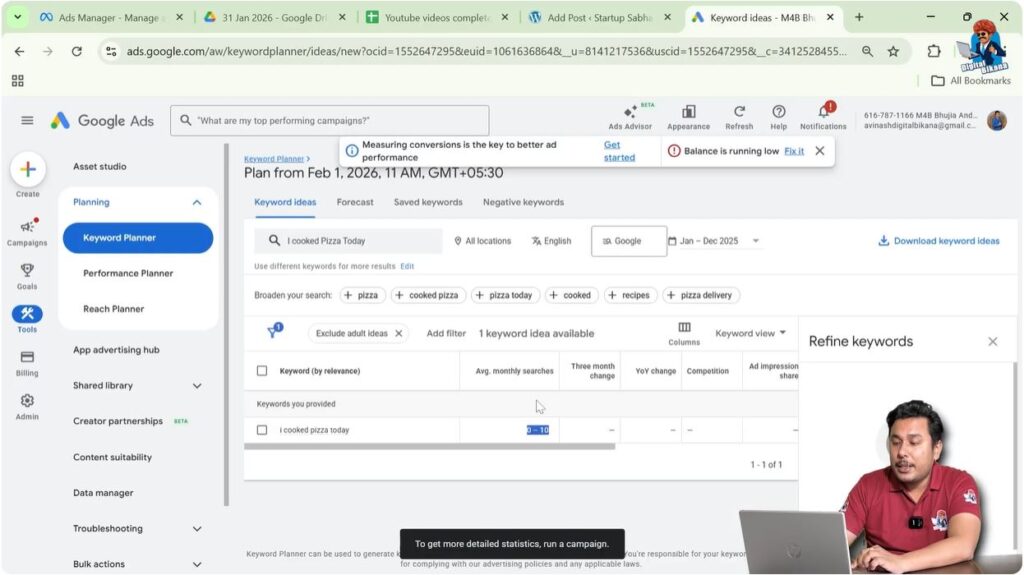
Task: Open the browser tab search chevron
Action: point(18,17)
